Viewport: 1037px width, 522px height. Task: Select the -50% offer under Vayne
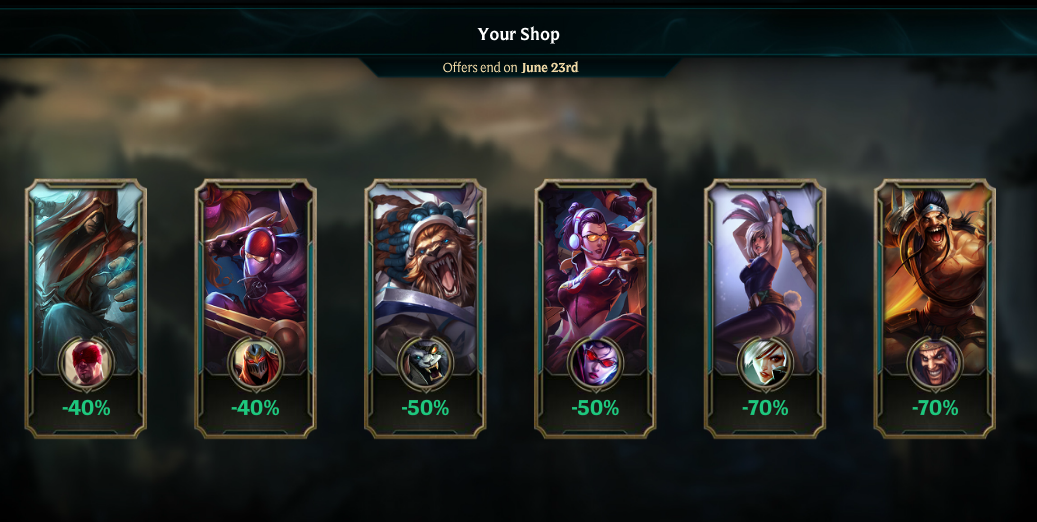point(595,408)
